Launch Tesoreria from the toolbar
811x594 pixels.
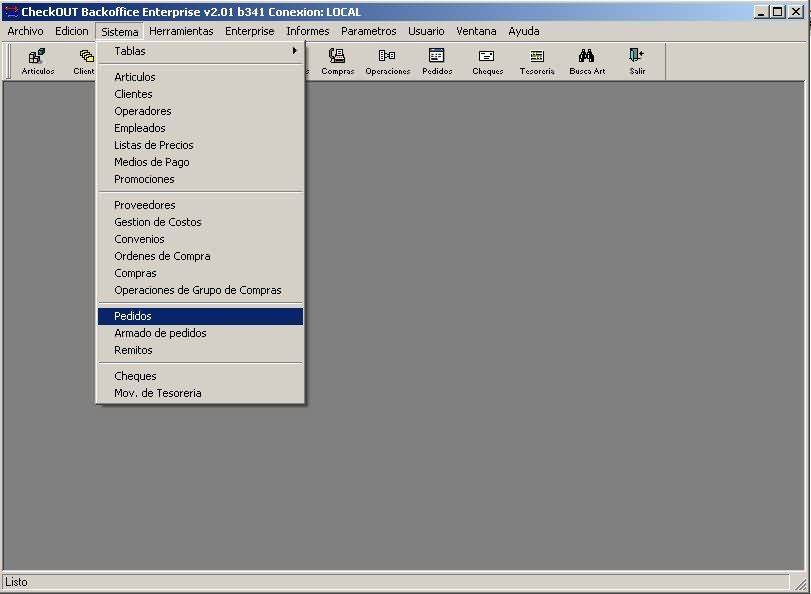point(537,62)
